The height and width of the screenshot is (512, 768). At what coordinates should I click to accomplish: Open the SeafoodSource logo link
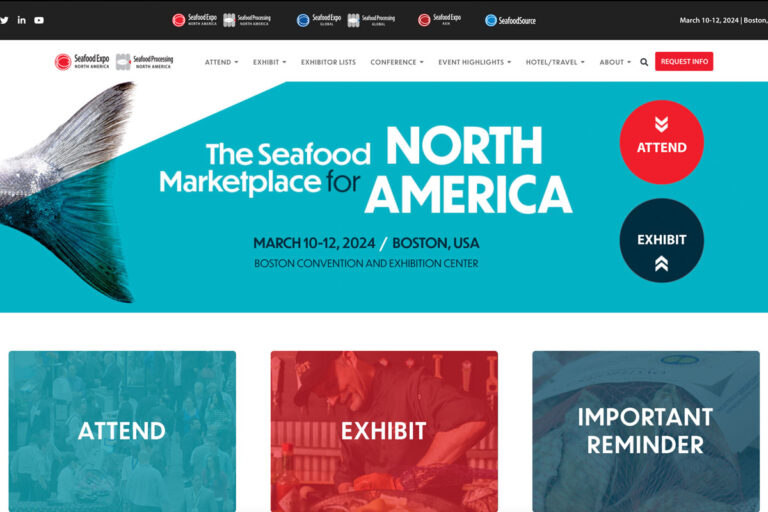tap(510, 20)
